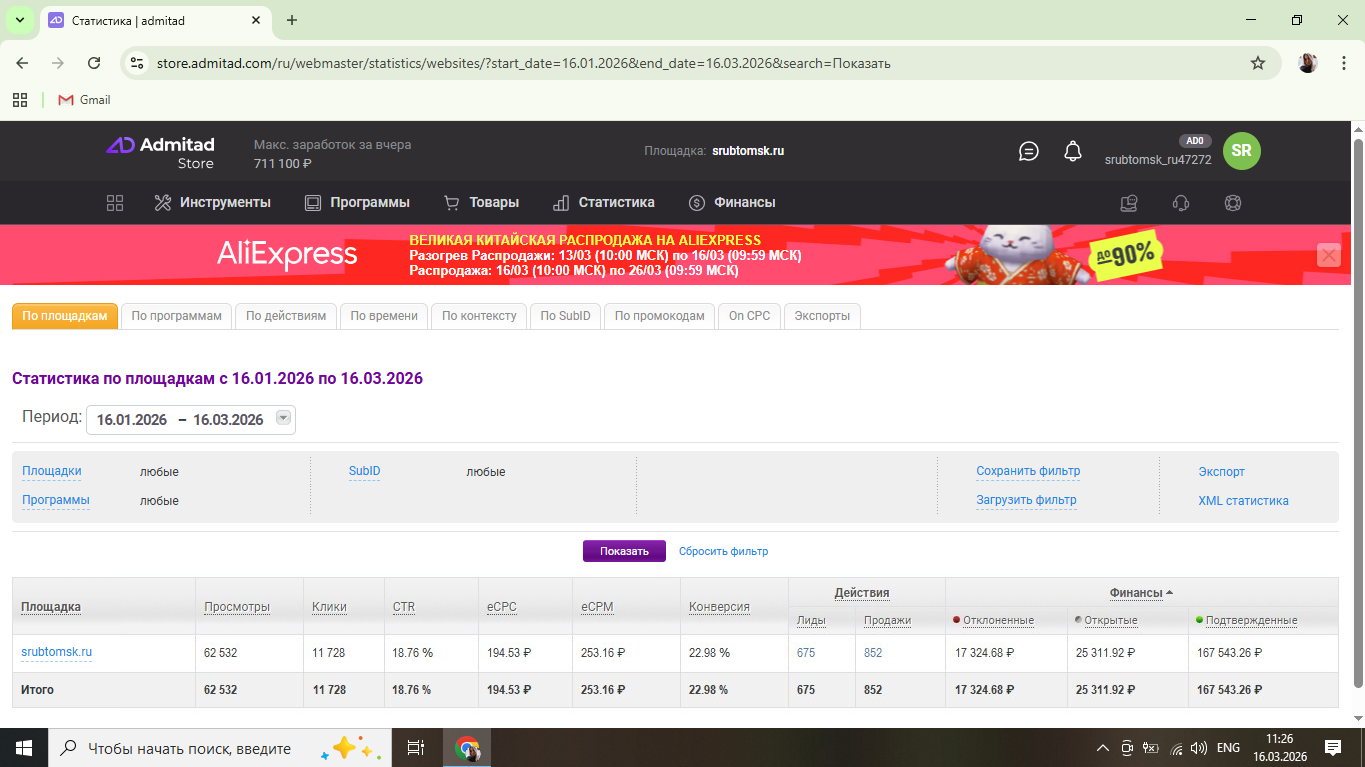Open the Финансы menu
The image size is (1365, 767).
pyautogui.click(x=732, y=203)
